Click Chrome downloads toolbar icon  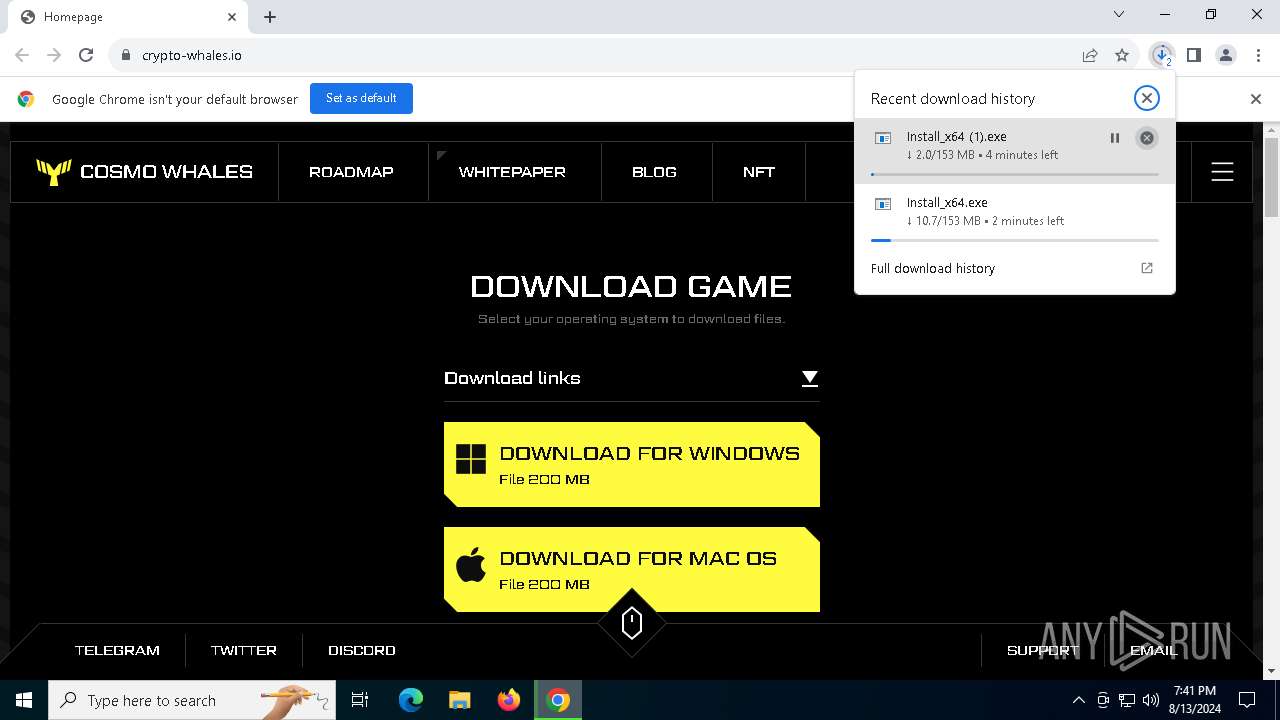(x=1162, y=55)
